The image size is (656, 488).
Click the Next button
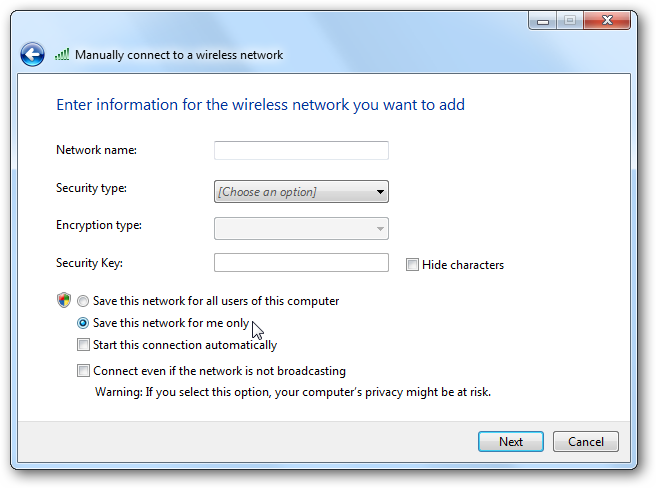coord(510,441)
